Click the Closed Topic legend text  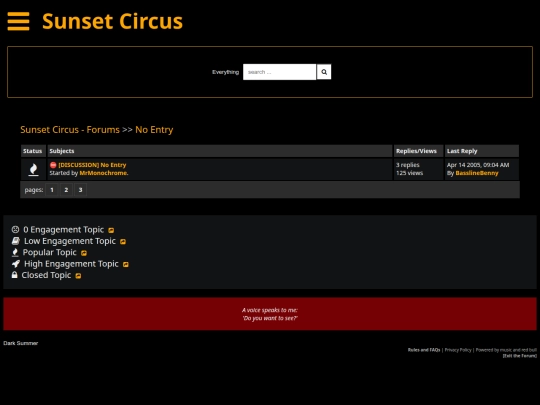click(46, 275)
